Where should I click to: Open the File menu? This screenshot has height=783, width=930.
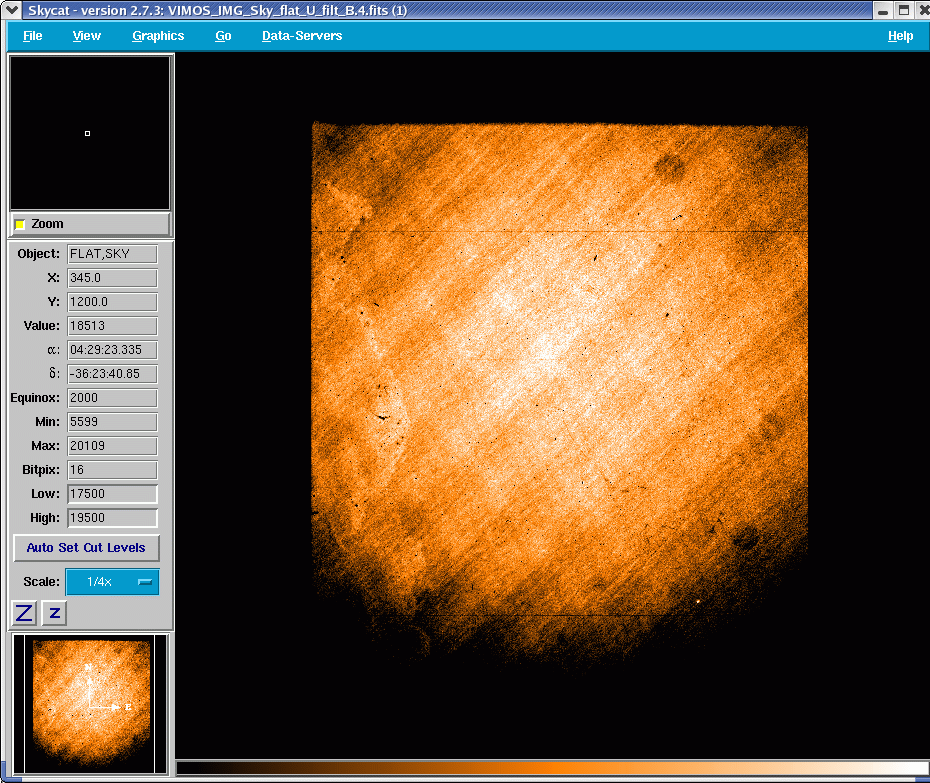(33, 36)
